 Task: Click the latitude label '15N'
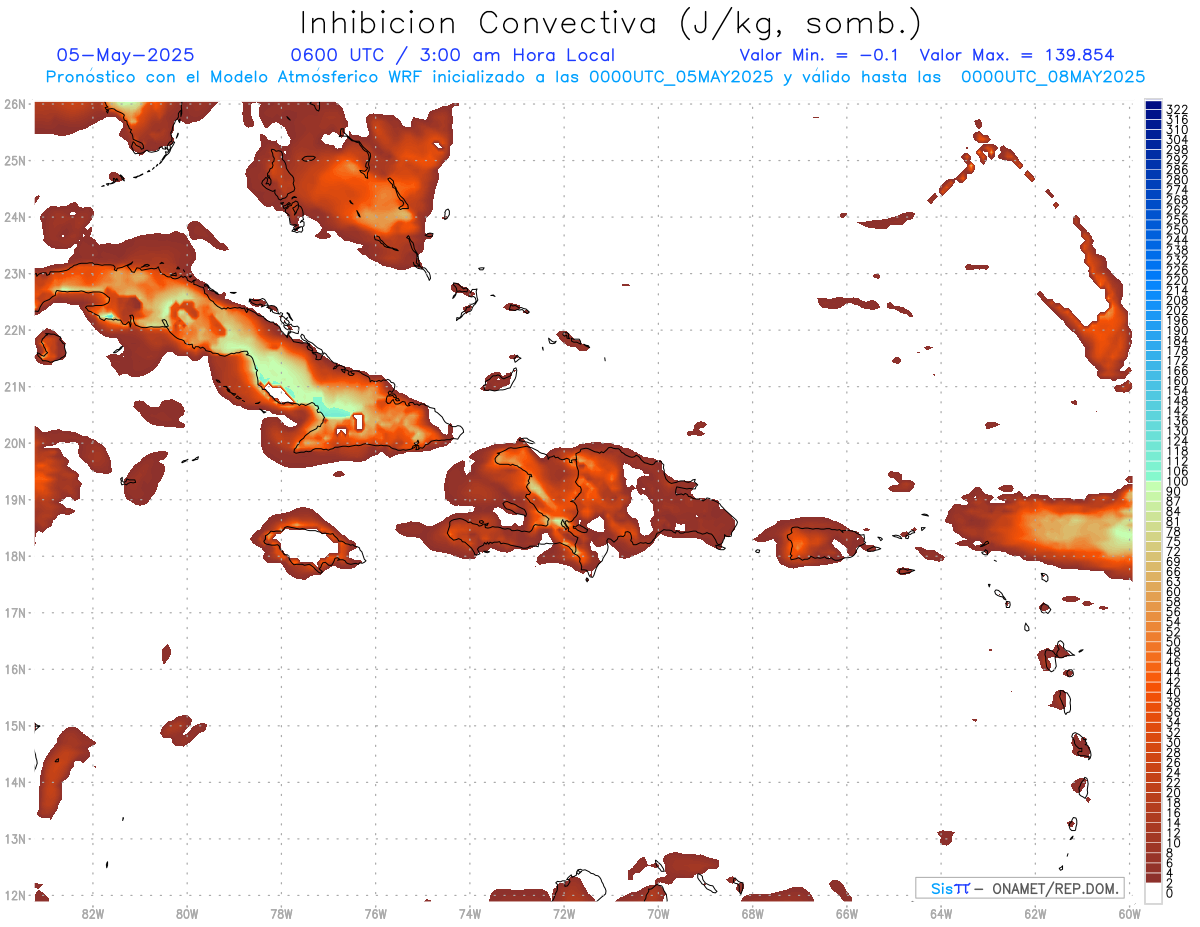click(14, 725)
